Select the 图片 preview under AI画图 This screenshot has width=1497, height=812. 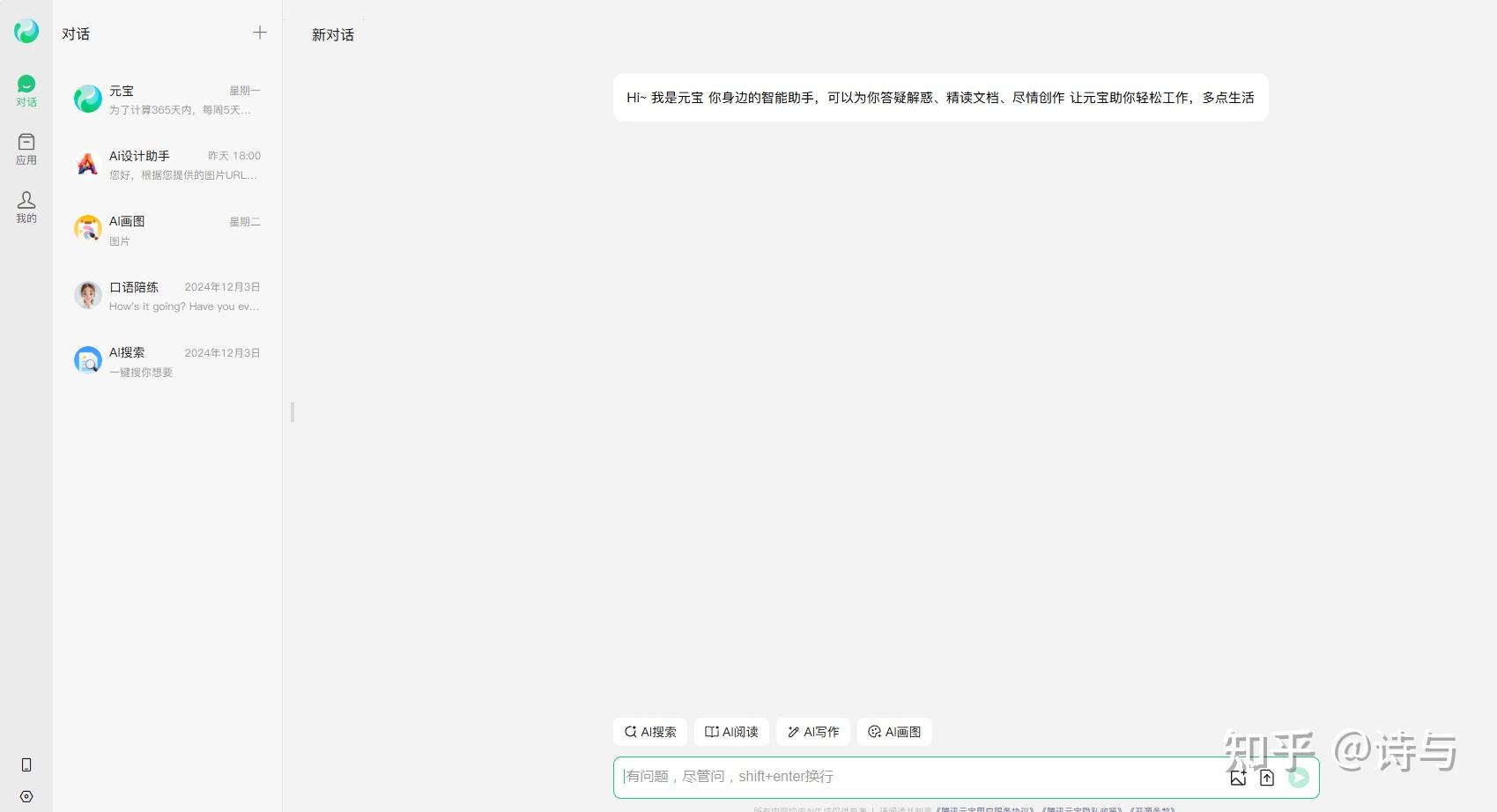[x=120, y=241]
